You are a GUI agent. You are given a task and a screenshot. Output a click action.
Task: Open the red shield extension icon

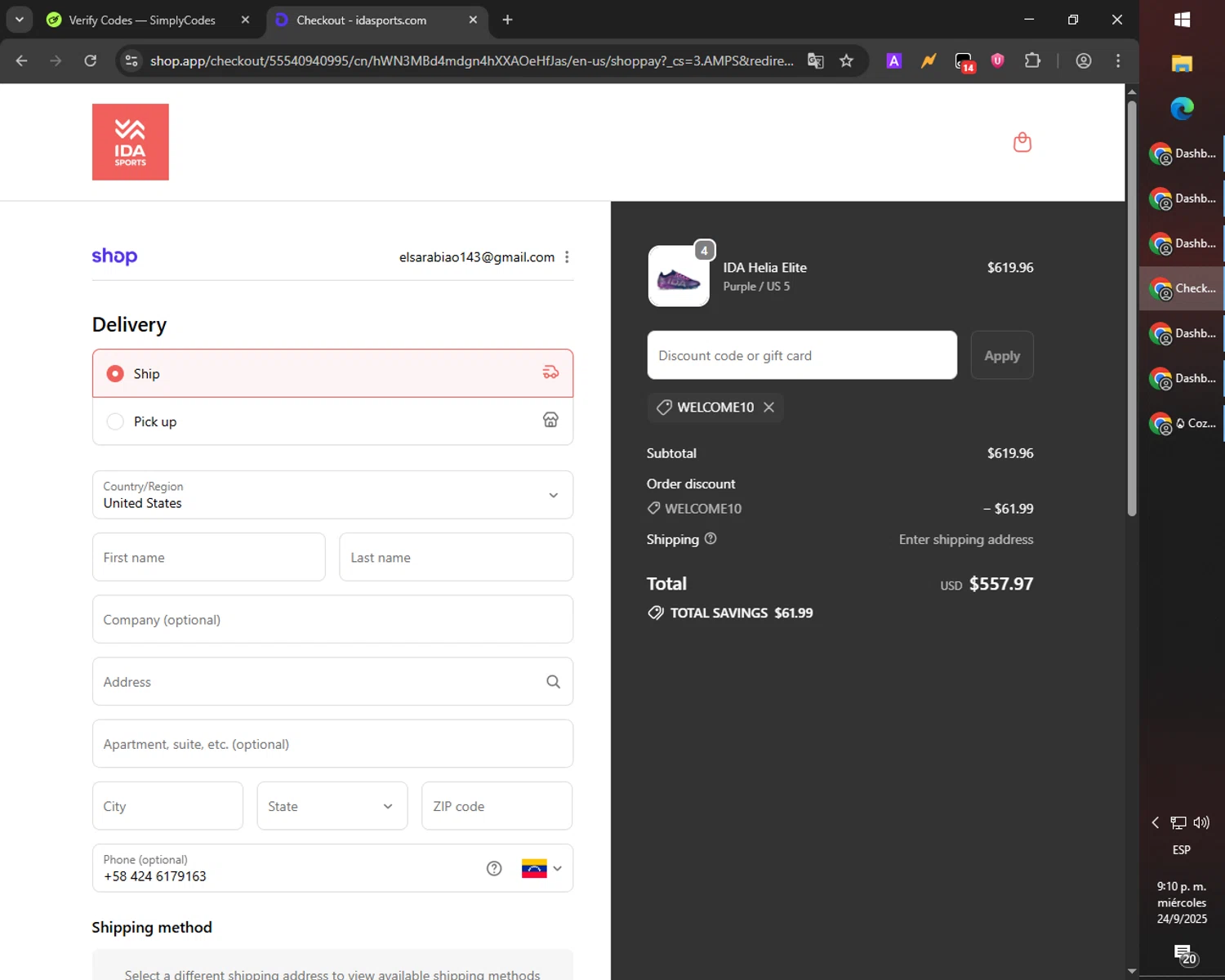997,60
